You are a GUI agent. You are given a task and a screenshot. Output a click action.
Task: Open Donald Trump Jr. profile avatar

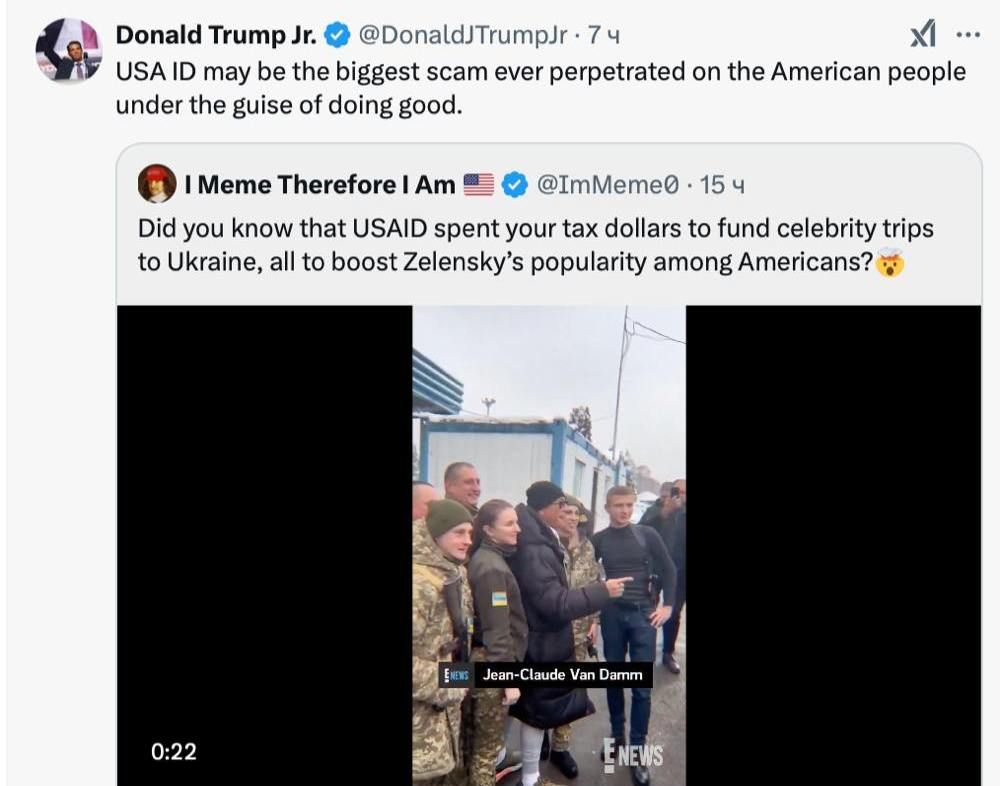pos(69,50)
